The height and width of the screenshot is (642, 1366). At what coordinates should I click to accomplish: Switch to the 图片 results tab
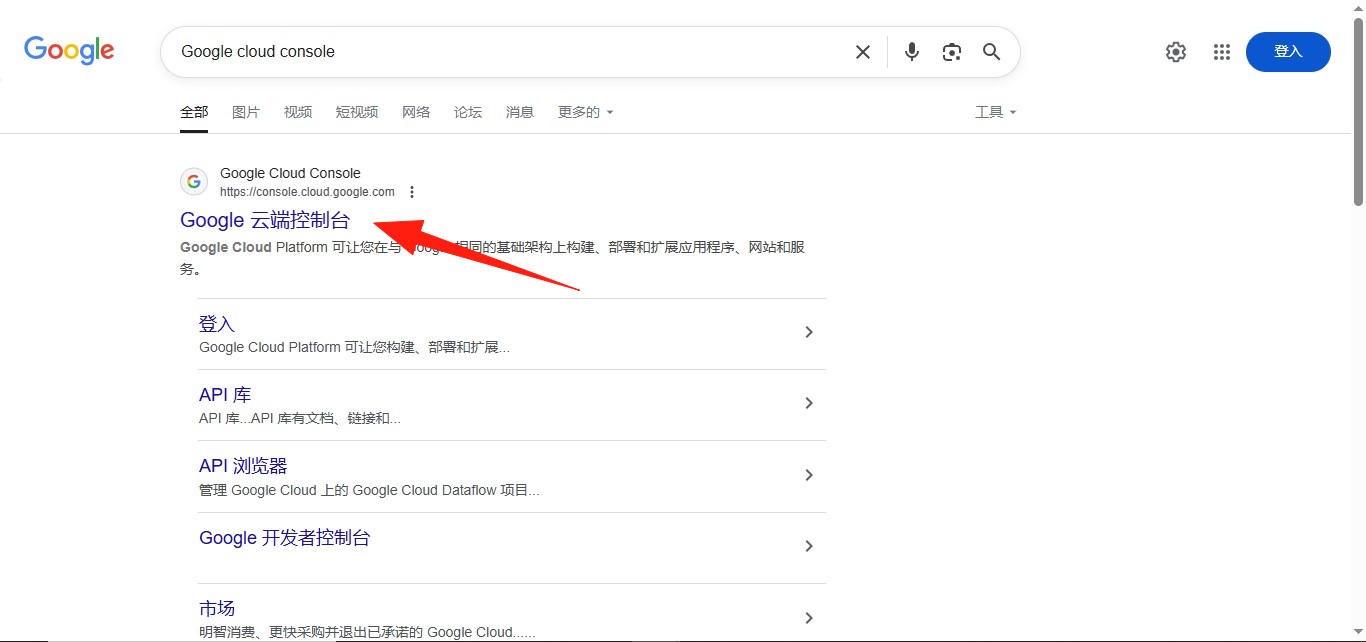coord(245,111)
